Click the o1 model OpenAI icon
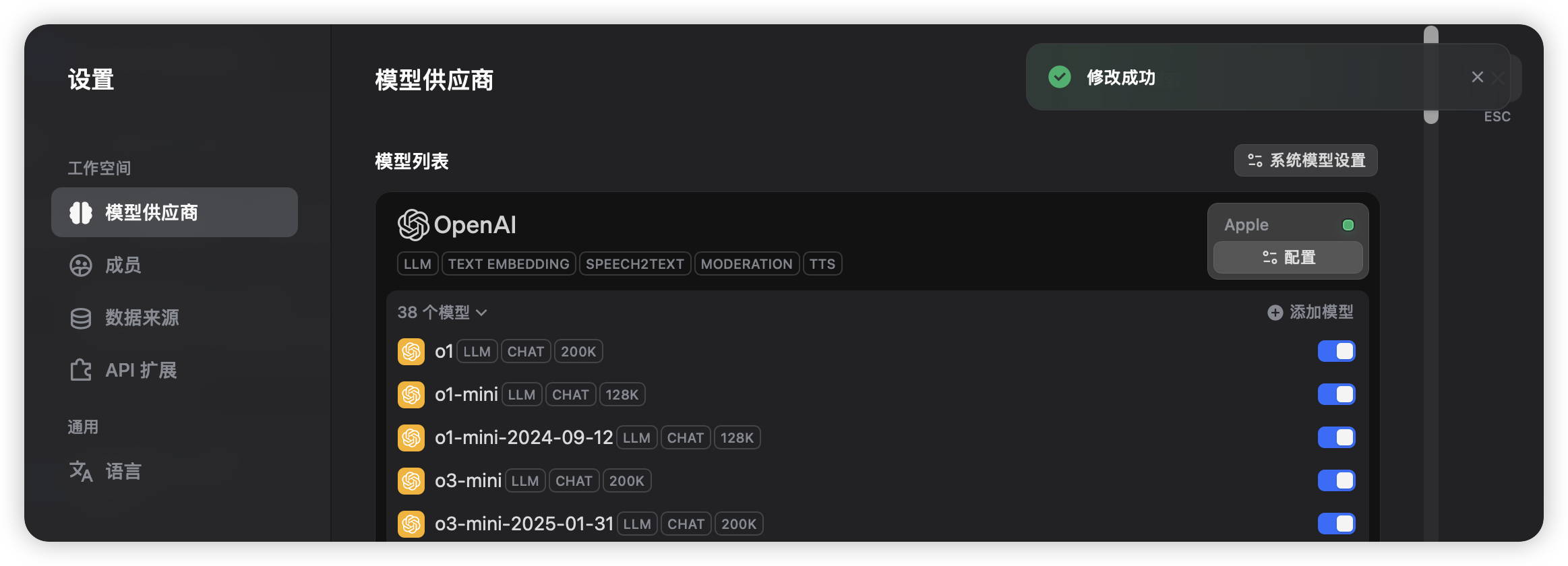The width and height of the screenshot is (1568, 566). point(411,352)
